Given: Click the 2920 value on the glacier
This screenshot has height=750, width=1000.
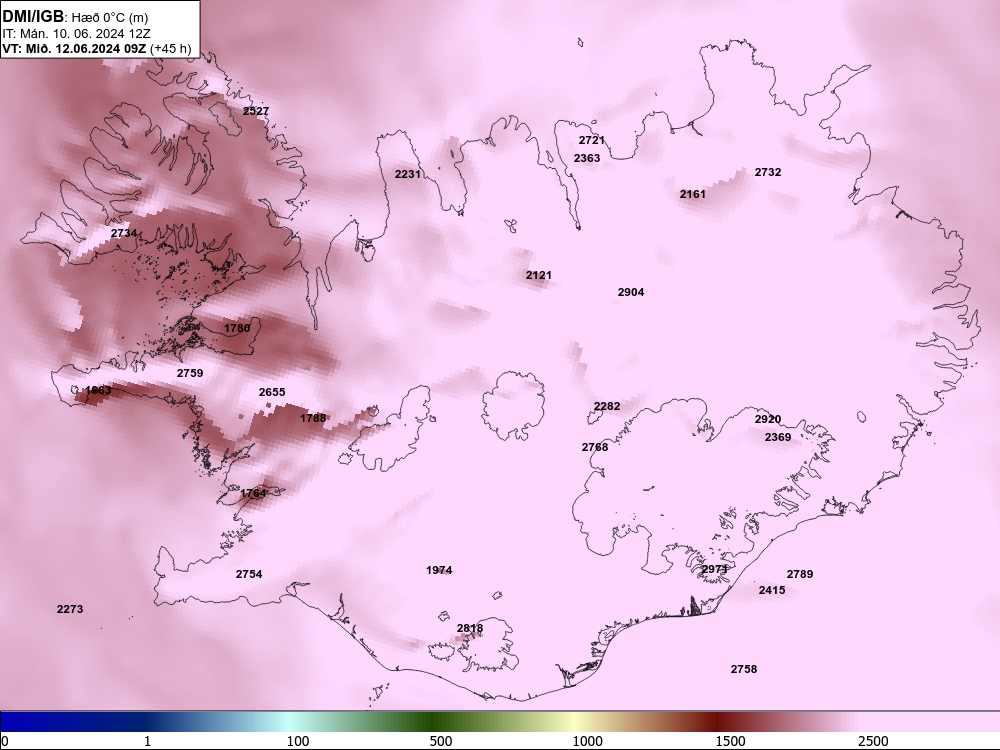Looking at the screenshot, I should pos(768,419).
